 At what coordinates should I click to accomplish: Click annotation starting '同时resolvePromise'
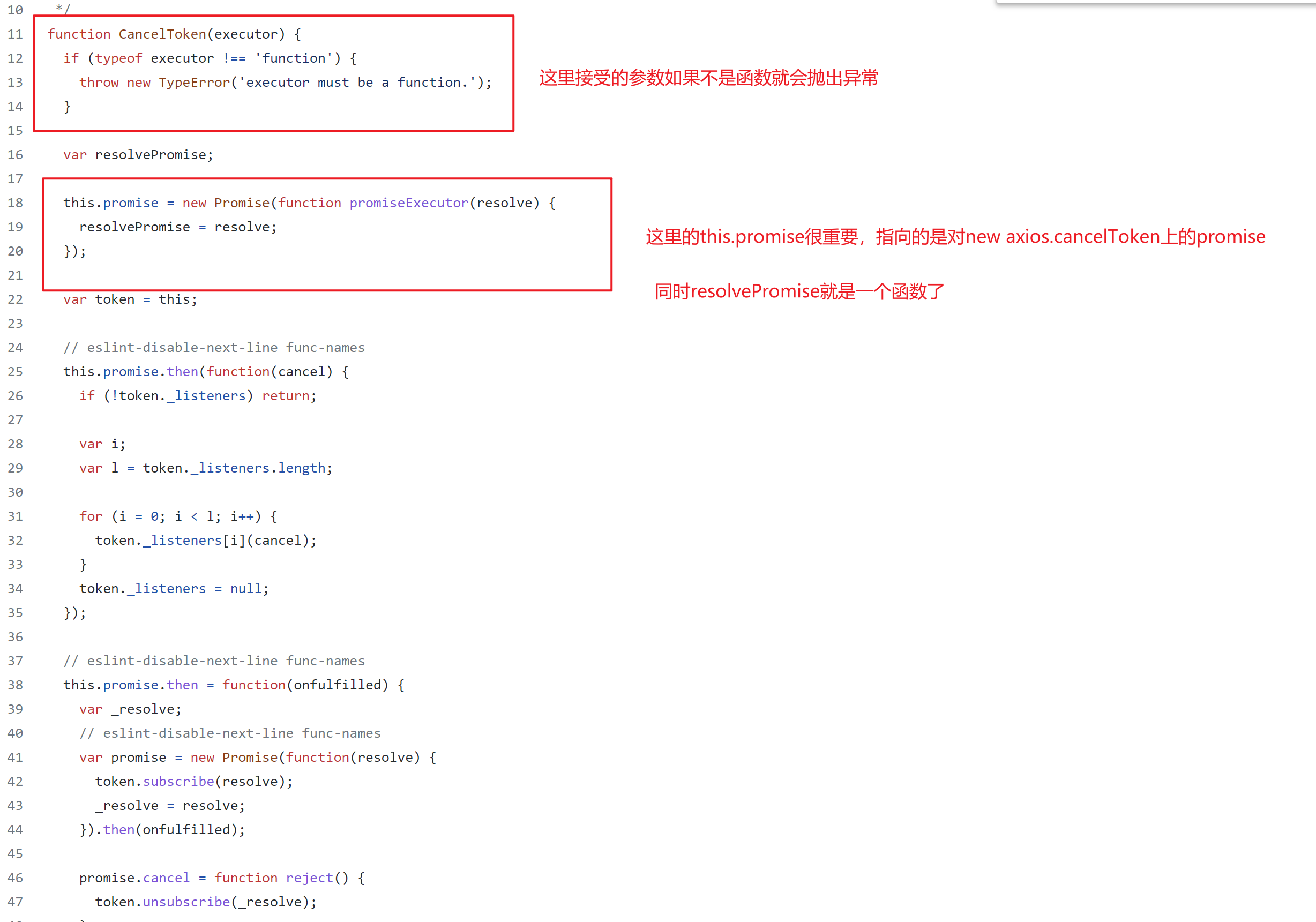pos(799,291)
